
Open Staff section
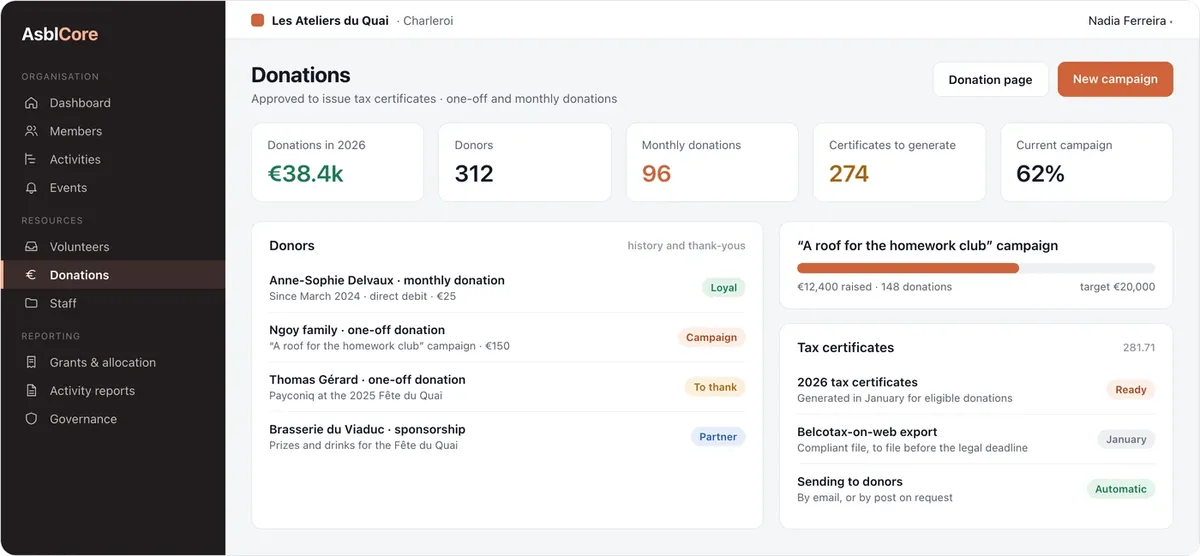(113, 303)
